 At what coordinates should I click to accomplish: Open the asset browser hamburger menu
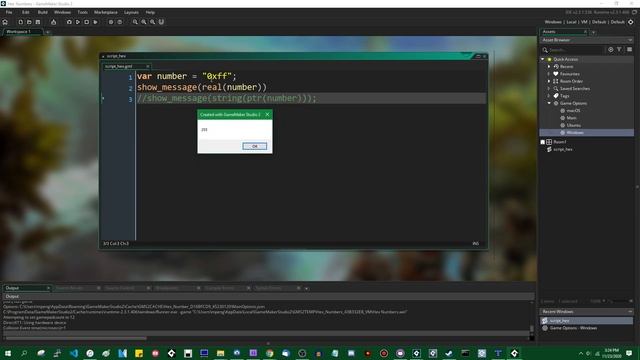[629, 49]
